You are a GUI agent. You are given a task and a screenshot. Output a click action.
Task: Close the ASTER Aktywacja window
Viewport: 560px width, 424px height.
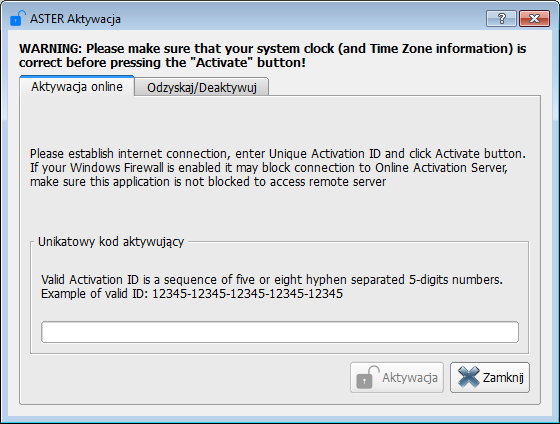(x=534, y=19)
